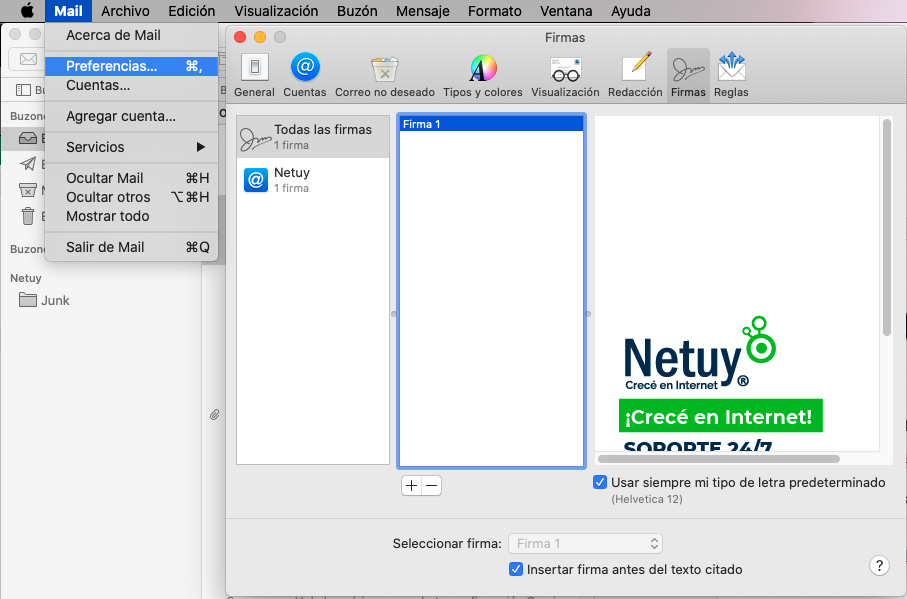This screenshot has width=907, height=599.
Task: Open Redacción preferences pane
Action: pos(635,75)
